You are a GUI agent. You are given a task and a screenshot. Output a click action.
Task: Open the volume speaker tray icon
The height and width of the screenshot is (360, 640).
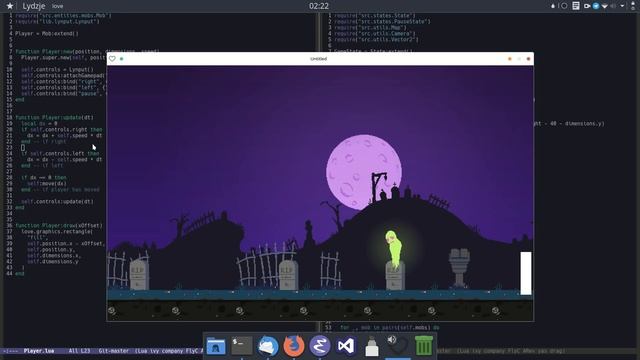coord(613,6)
